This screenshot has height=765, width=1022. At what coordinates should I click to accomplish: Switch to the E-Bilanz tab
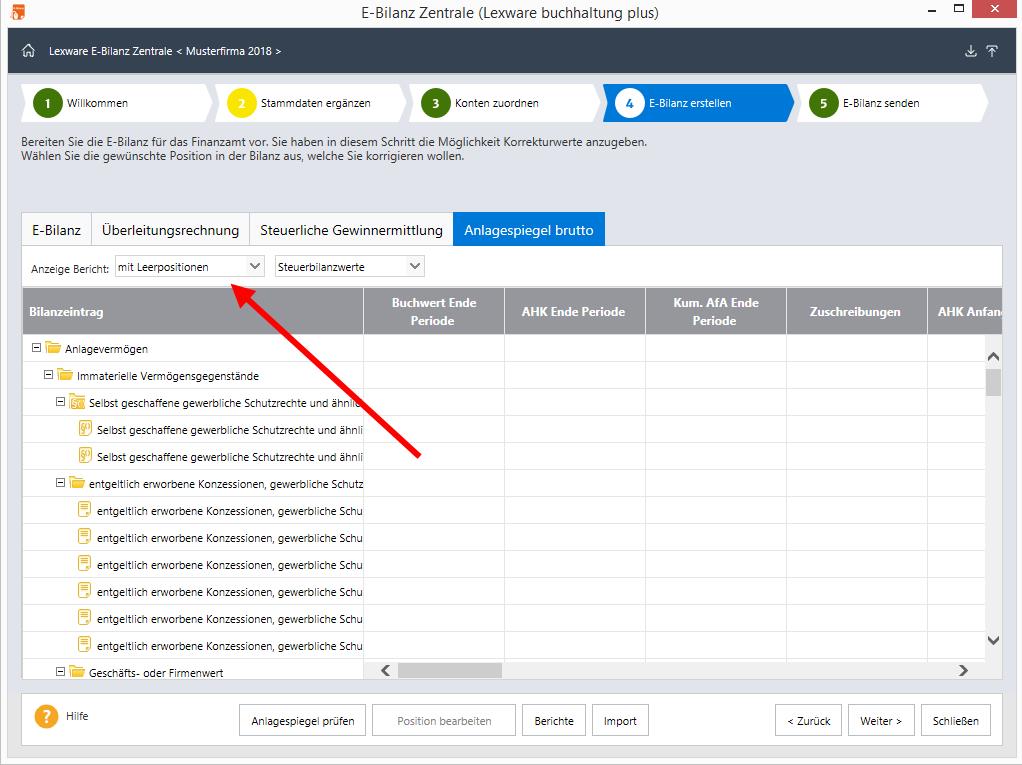(57, 229)
